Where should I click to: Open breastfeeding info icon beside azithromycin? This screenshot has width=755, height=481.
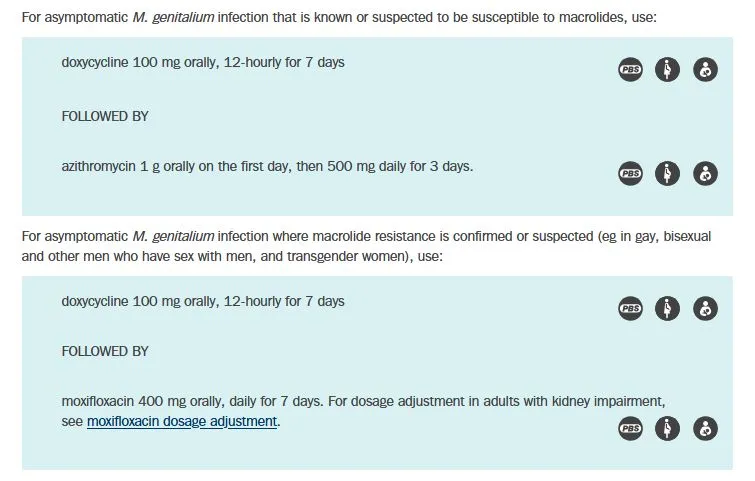click(x=706, y=173)
